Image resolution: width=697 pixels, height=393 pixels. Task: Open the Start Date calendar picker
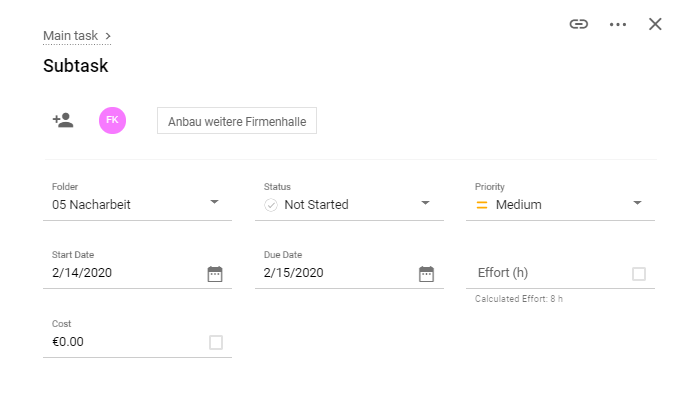click(x=215, y=274)
